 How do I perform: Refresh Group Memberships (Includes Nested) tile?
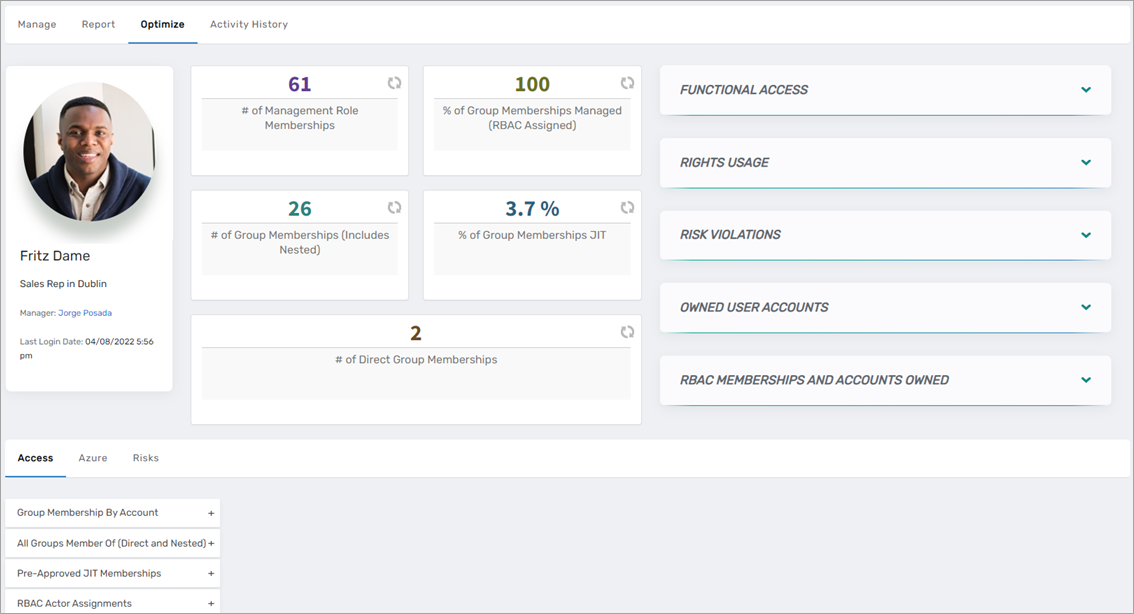pos(394,208)
